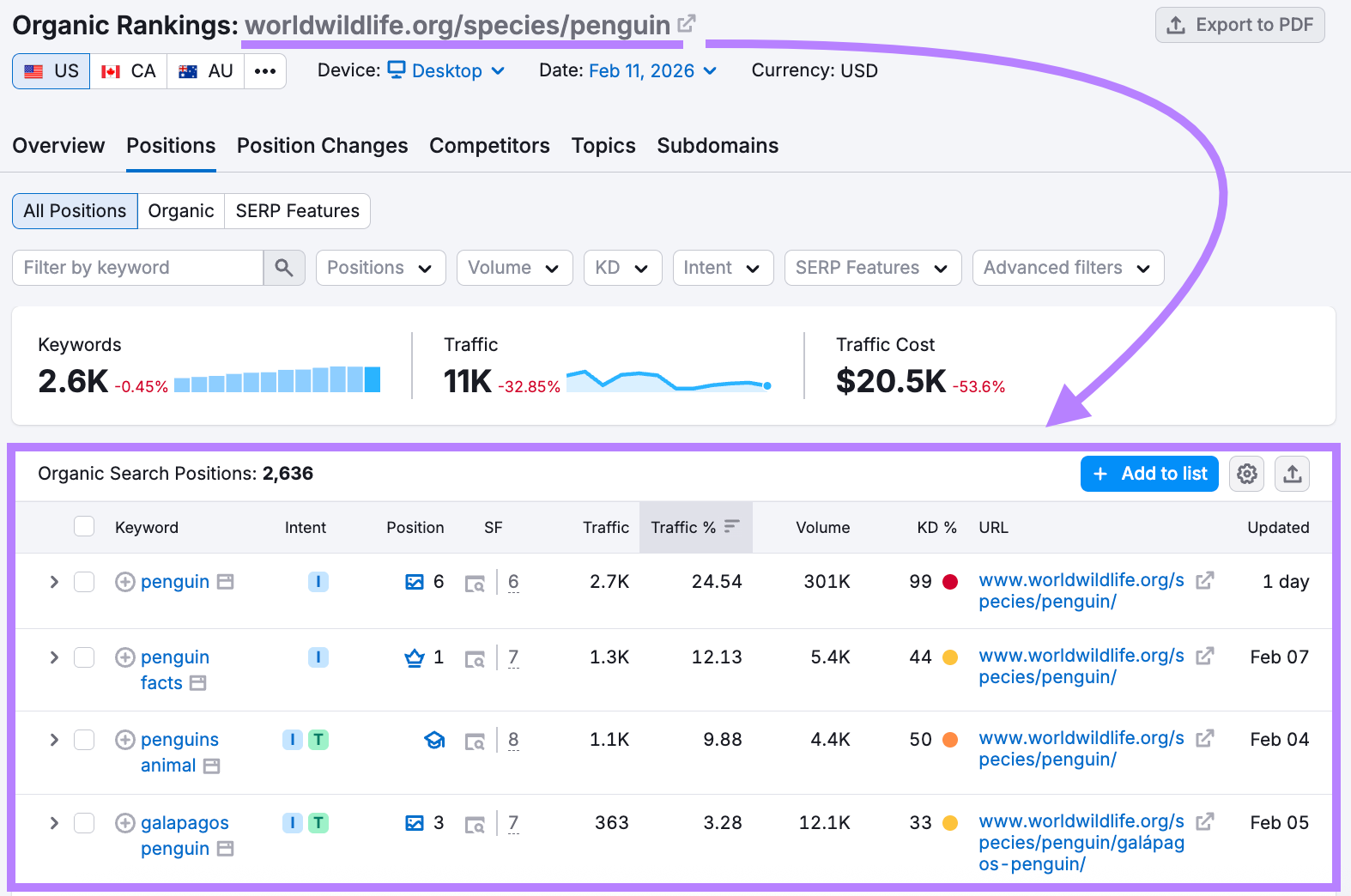Click the Filter by keyword input field

[x=137, y=268]
